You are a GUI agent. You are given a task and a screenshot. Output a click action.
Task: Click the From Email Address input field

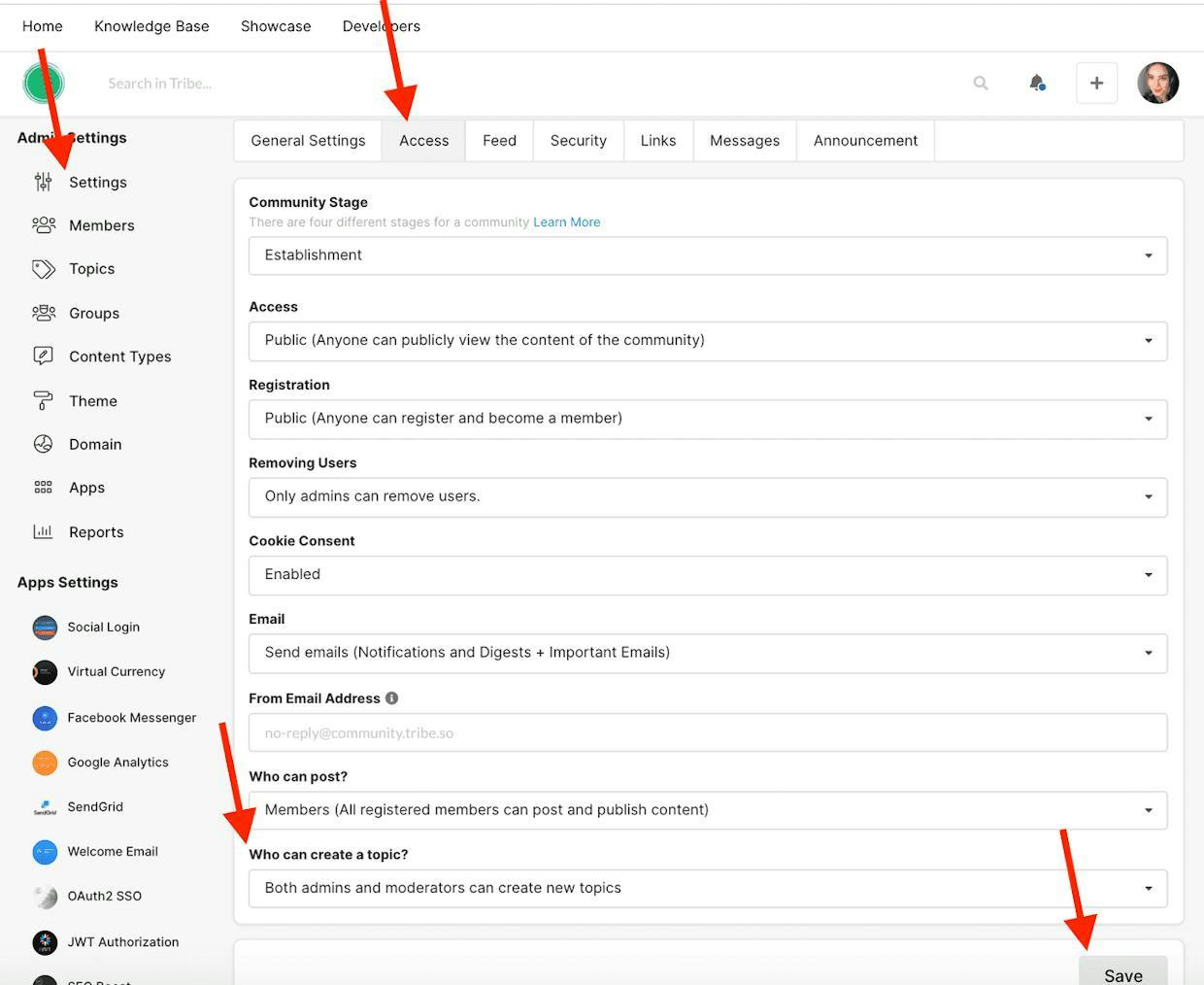tap(708, 732)
